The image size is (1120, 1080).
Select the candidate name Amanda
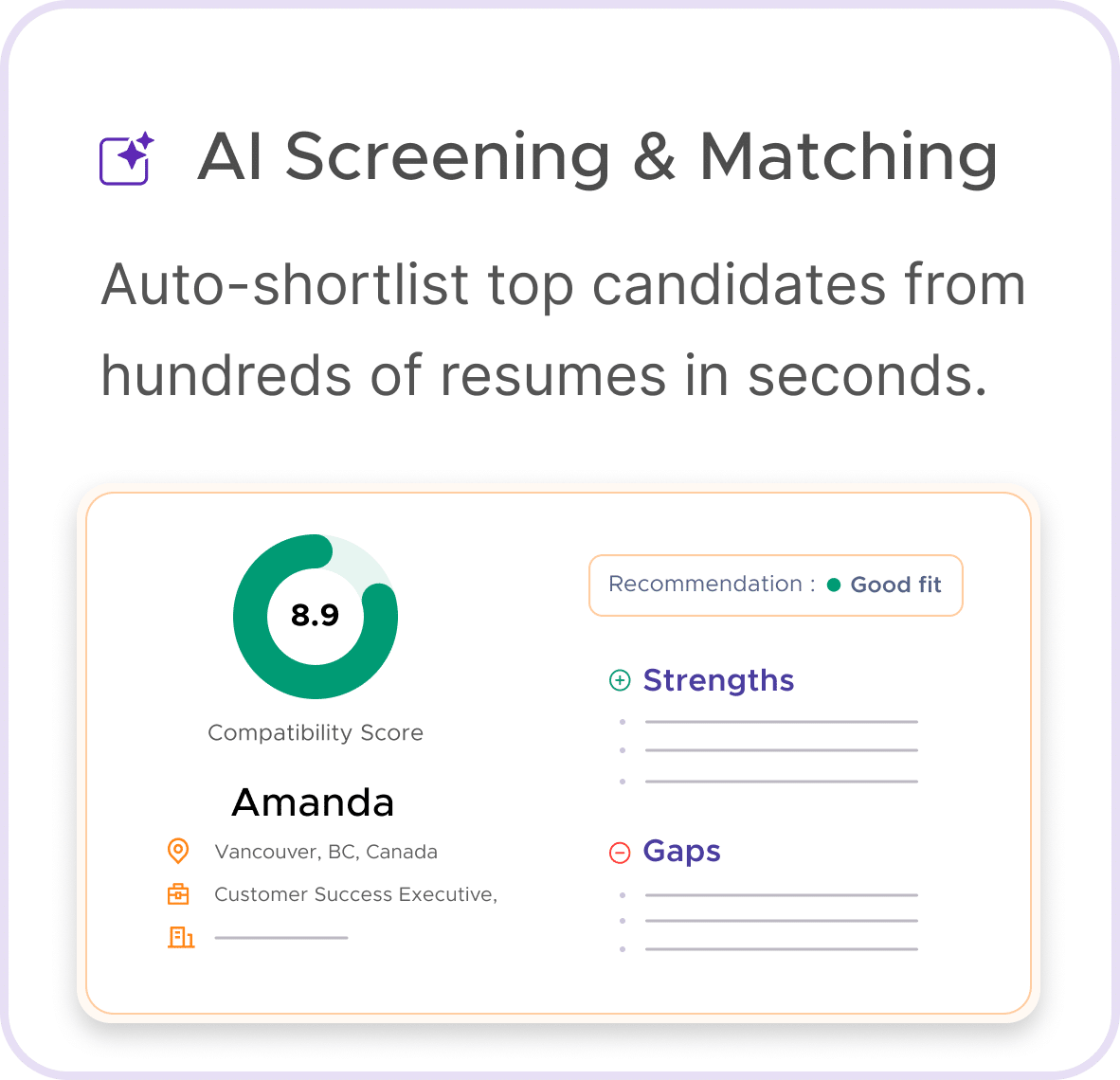(313, 802)
